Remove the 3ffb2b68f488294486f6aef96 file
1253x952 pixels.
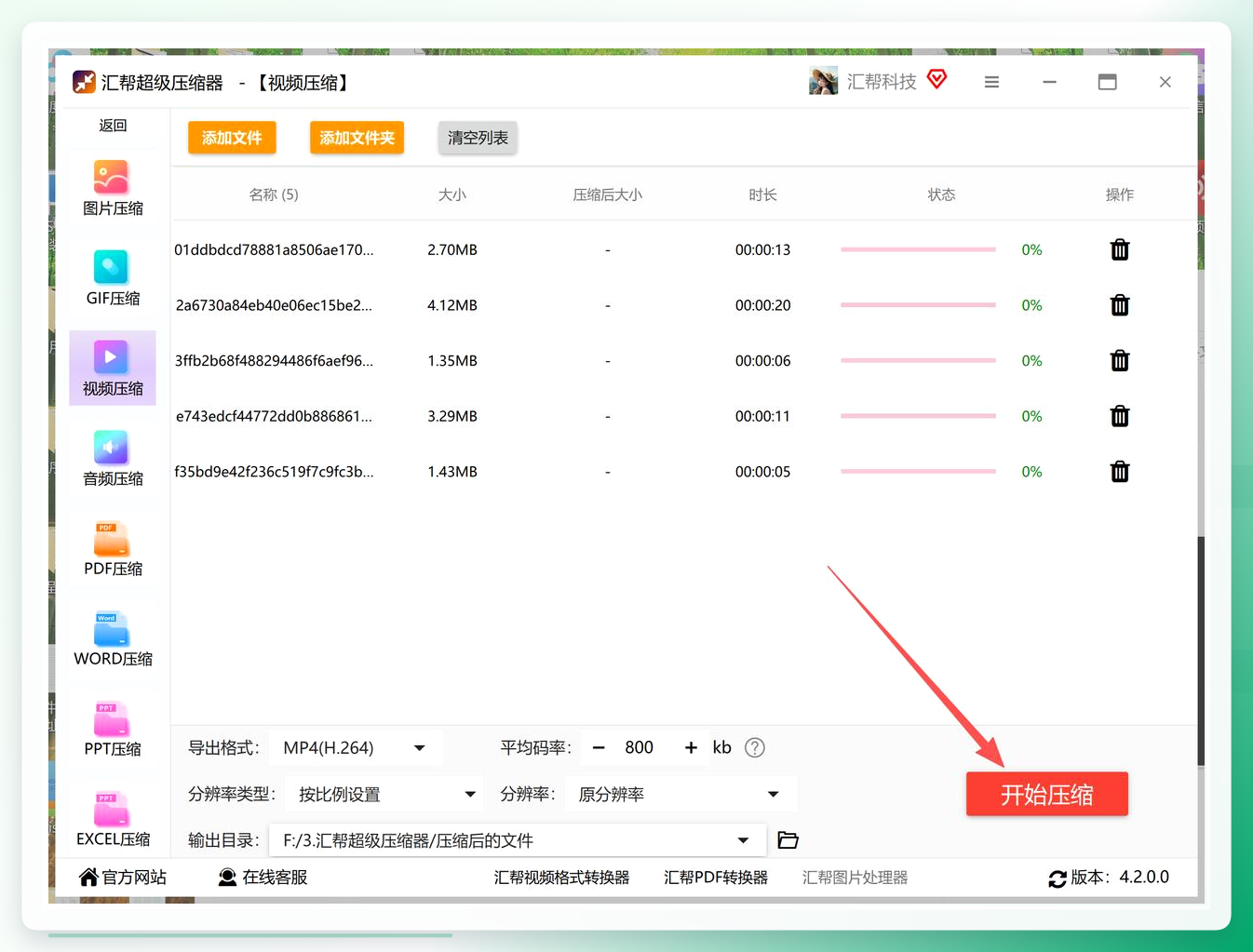click(1120, 360)
